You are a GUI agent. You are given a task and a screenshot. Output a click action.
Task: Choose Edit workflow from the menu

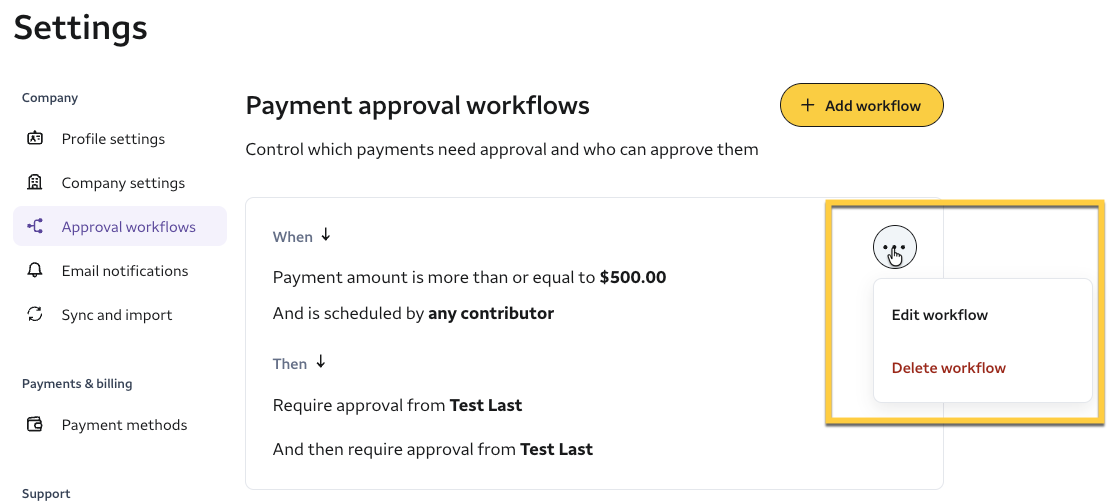(x=939, y=315)
